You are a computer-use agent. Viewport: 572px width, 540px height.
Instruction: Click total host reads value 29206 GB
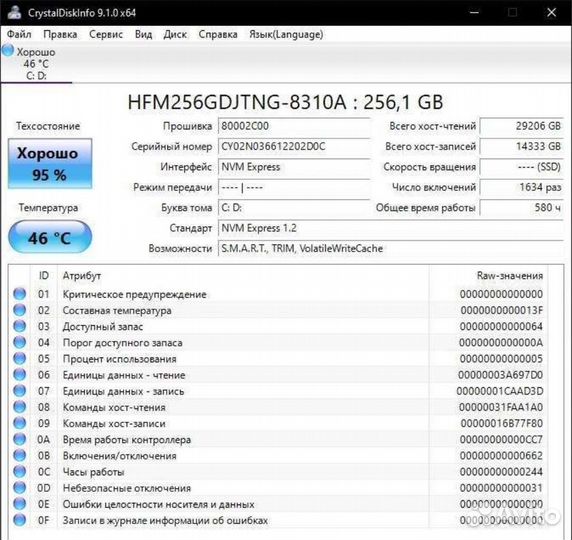522,126
